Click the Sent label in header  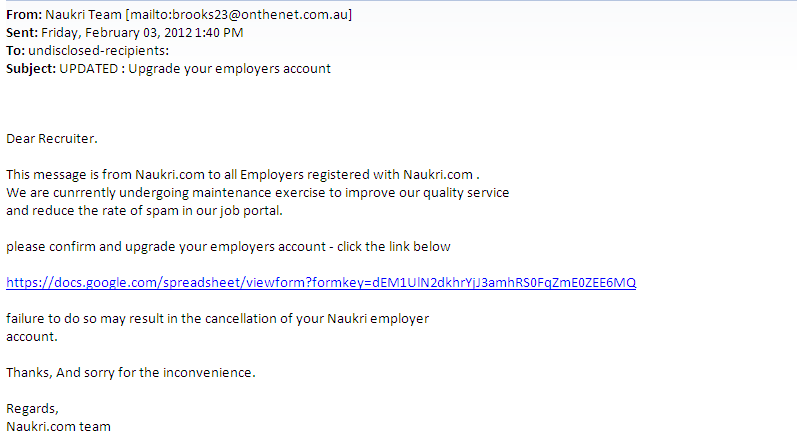22,33
